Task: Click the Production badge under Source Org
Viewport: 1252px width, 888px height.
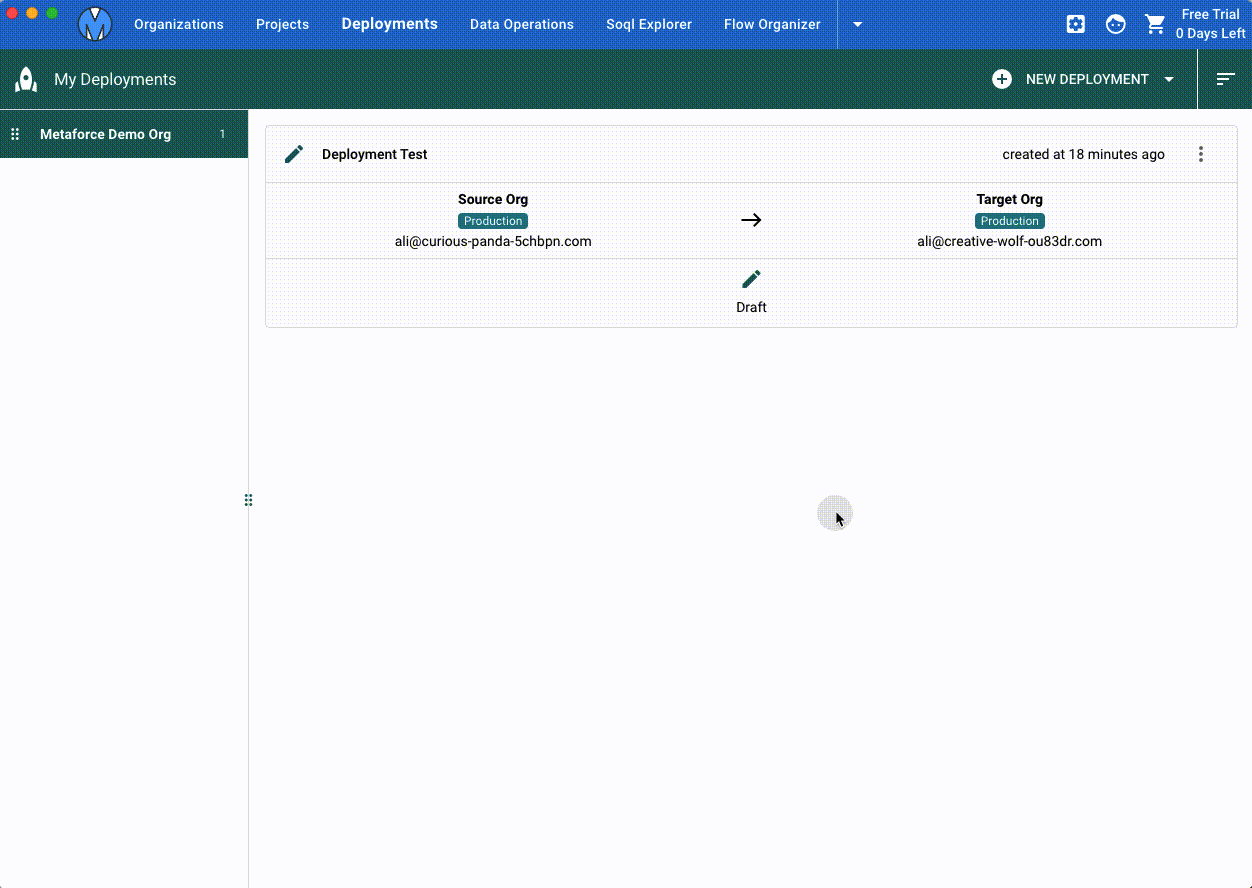Action: (x=493, y=221)
